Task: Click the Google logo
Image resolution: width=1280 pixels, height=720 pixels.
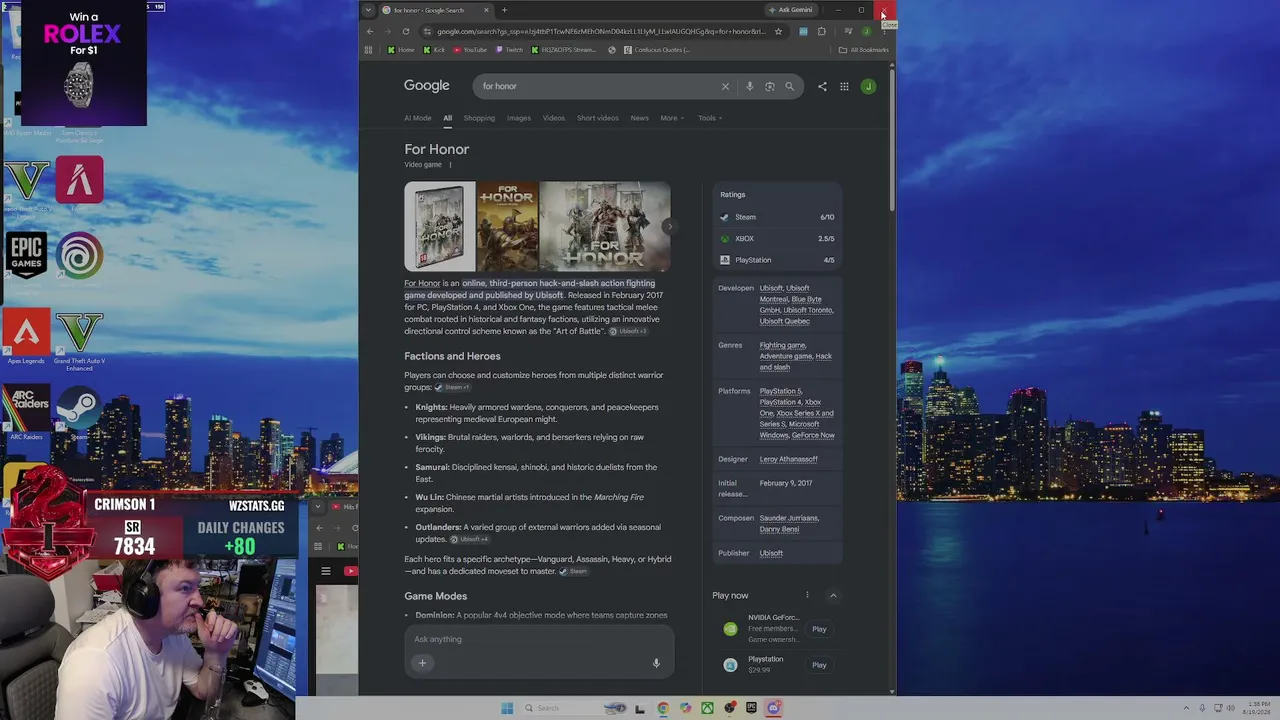Action: 427,86
